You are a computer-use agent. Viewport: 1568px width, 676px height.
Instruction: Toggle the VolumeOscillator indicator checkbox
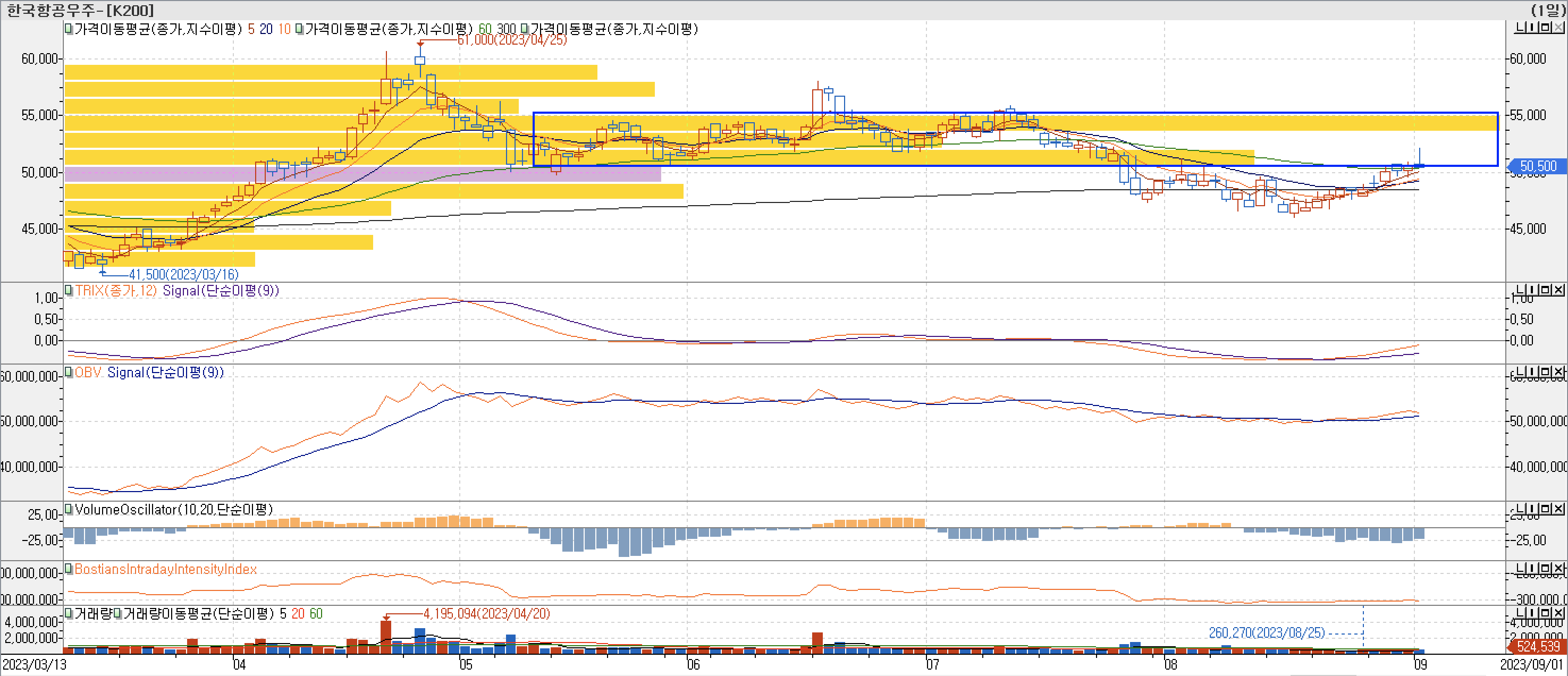click(69, 509)
